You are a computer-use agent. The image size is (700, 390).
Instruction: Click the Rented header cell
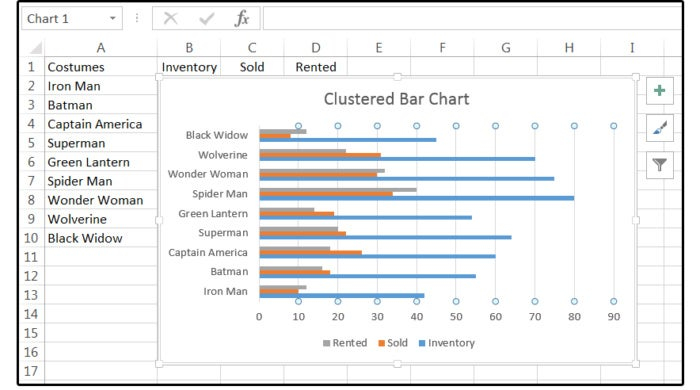(x=316, y=67)
